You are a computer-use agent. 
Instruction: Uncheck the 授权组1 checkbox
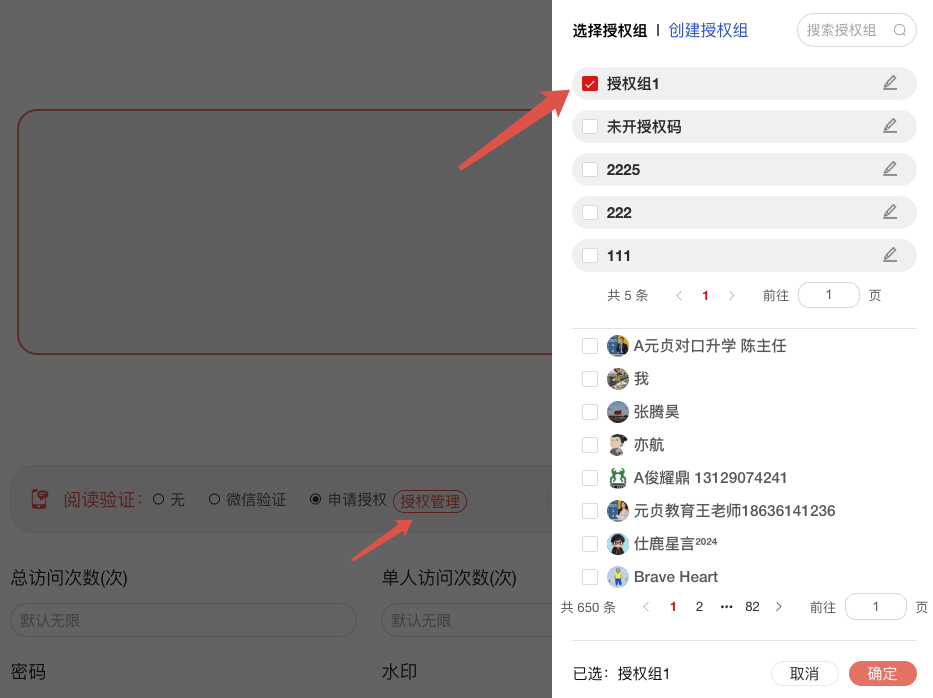click(x=590, y=84)
